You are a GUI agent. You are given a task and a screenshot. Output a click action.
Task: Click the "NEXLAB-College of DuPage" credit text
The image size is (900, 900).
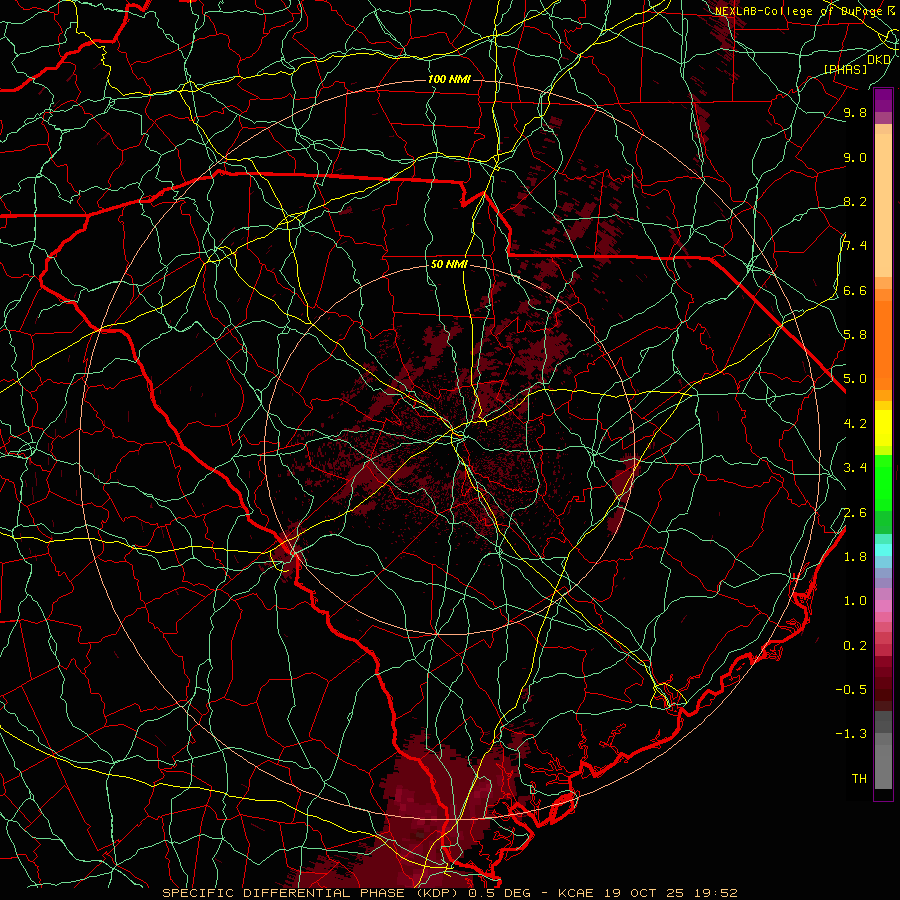[x=798, y=11]
